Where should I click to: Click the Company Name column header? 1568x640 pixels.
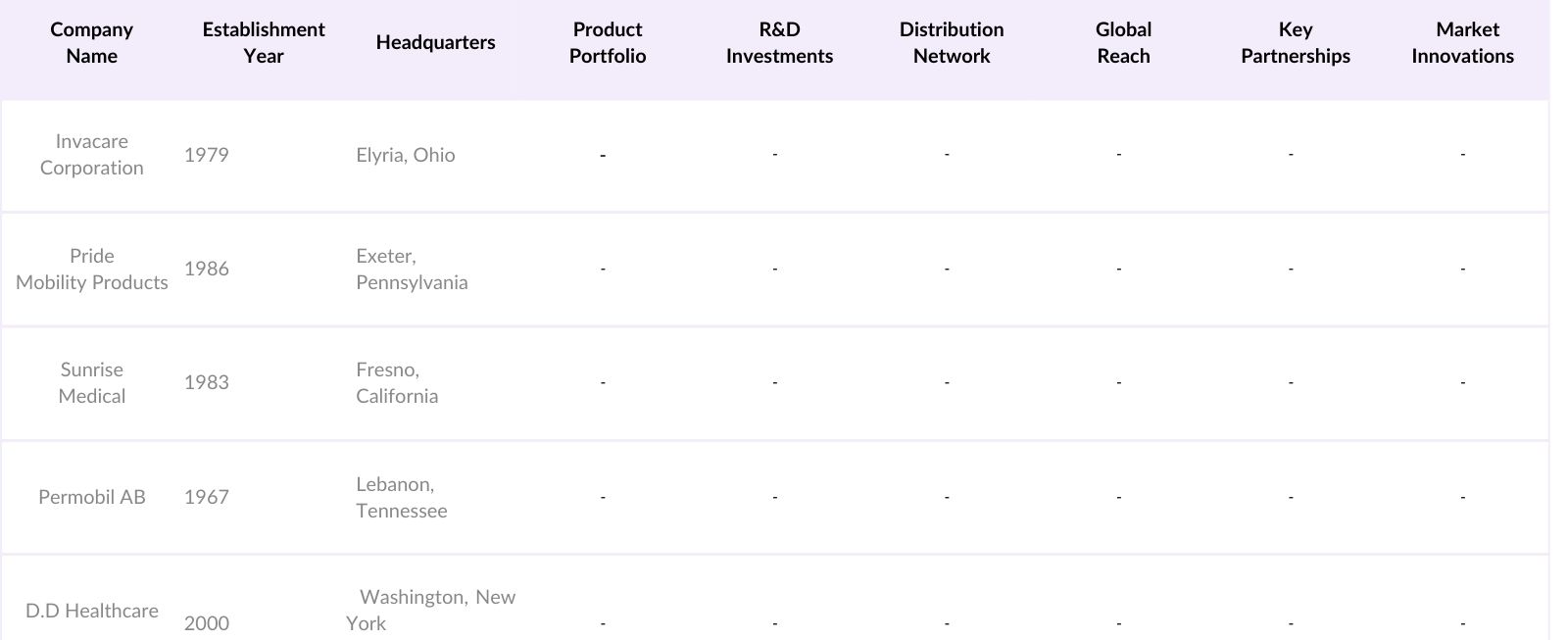[91, 43]
